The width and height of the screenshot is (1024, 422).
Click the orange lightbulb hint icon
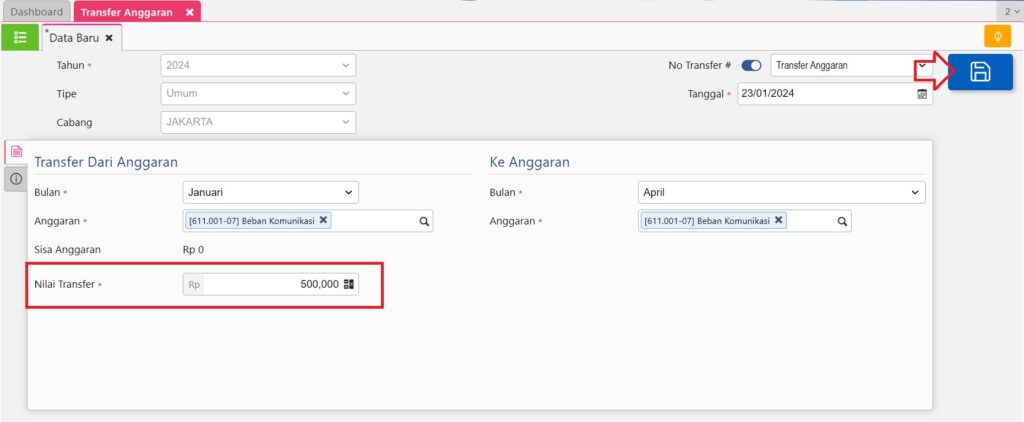(x=997, y=37)
